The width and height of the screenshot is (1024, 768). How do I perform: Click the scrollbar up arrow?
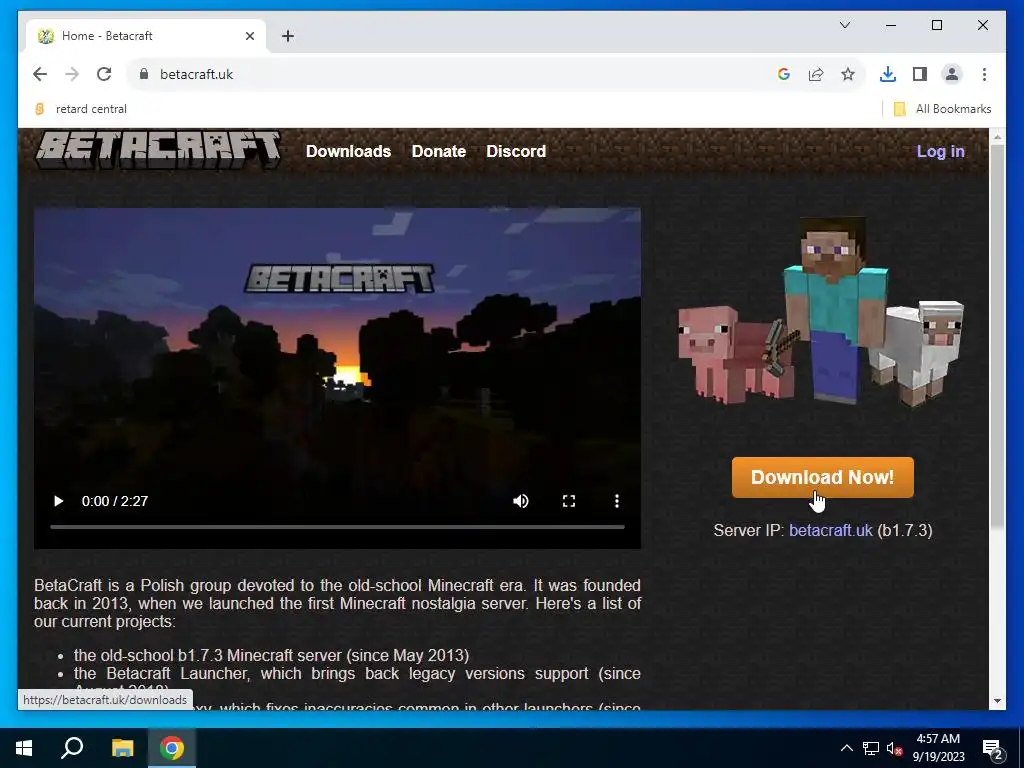click(997, 136)
